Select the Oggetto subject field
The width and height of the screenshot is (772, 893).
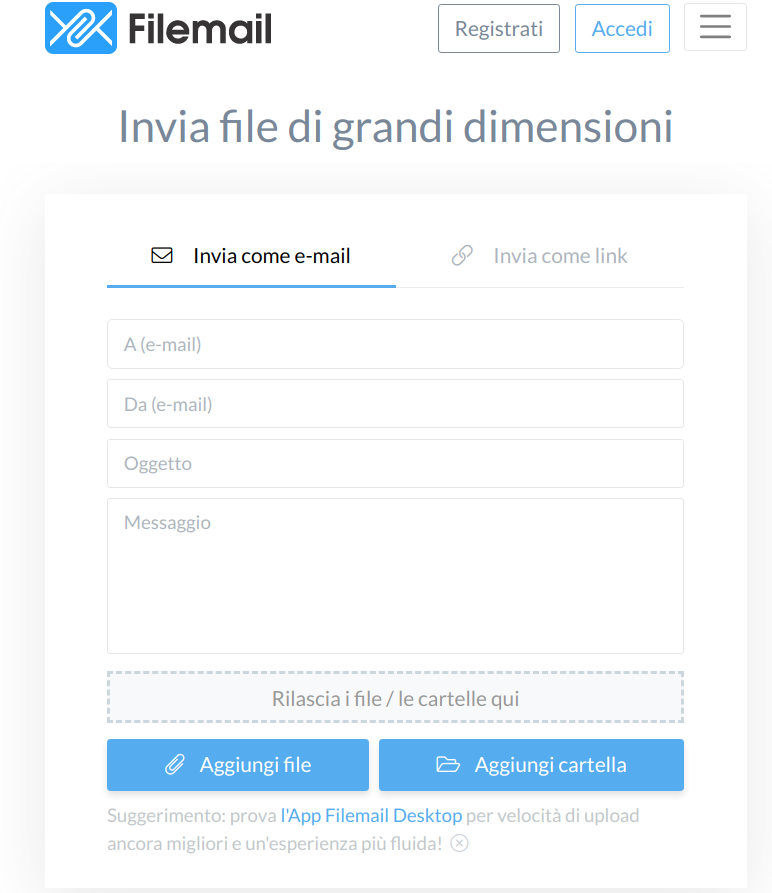(x=395, y=463)
